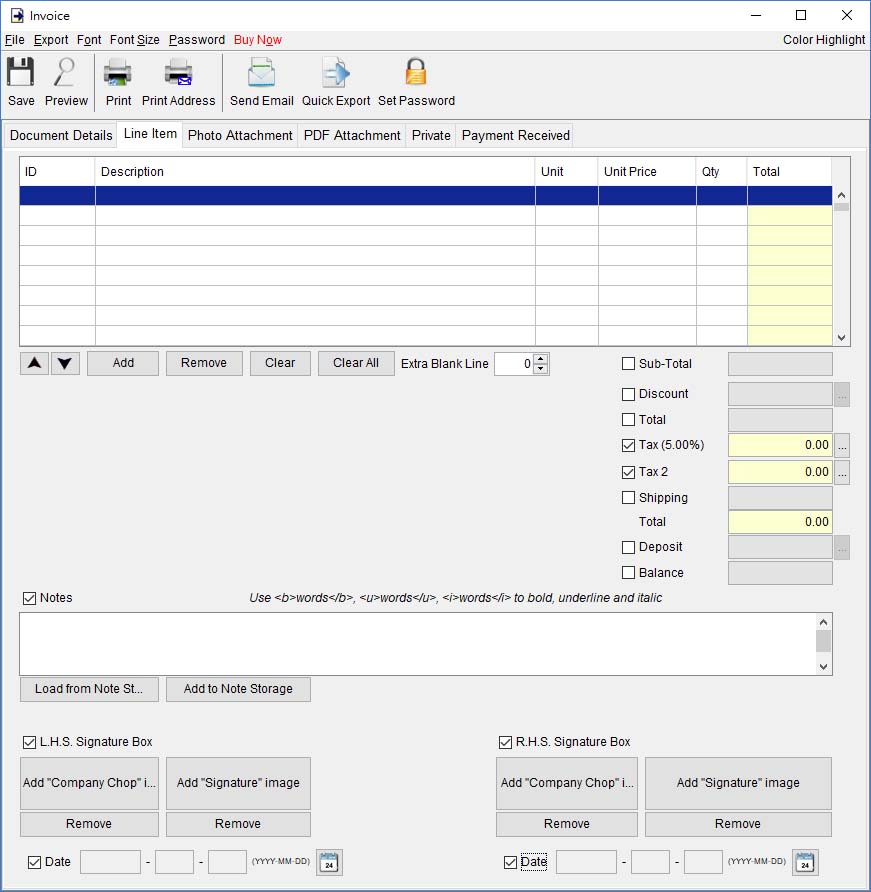The image size is (871, 892).
Task: Switch to PDF Attachment tab
Action: (x=352, y=135)
